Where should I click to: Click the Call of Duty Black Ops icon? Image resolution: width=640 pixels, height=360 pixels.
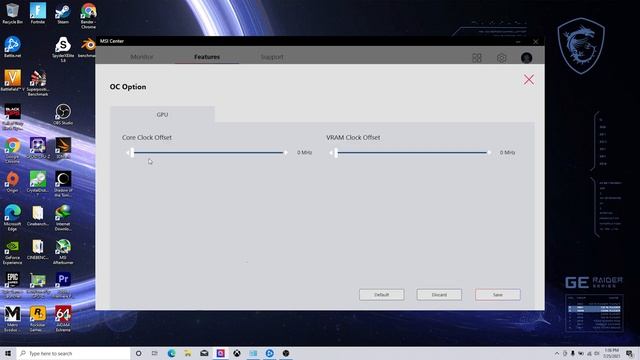tap(12, 117)
